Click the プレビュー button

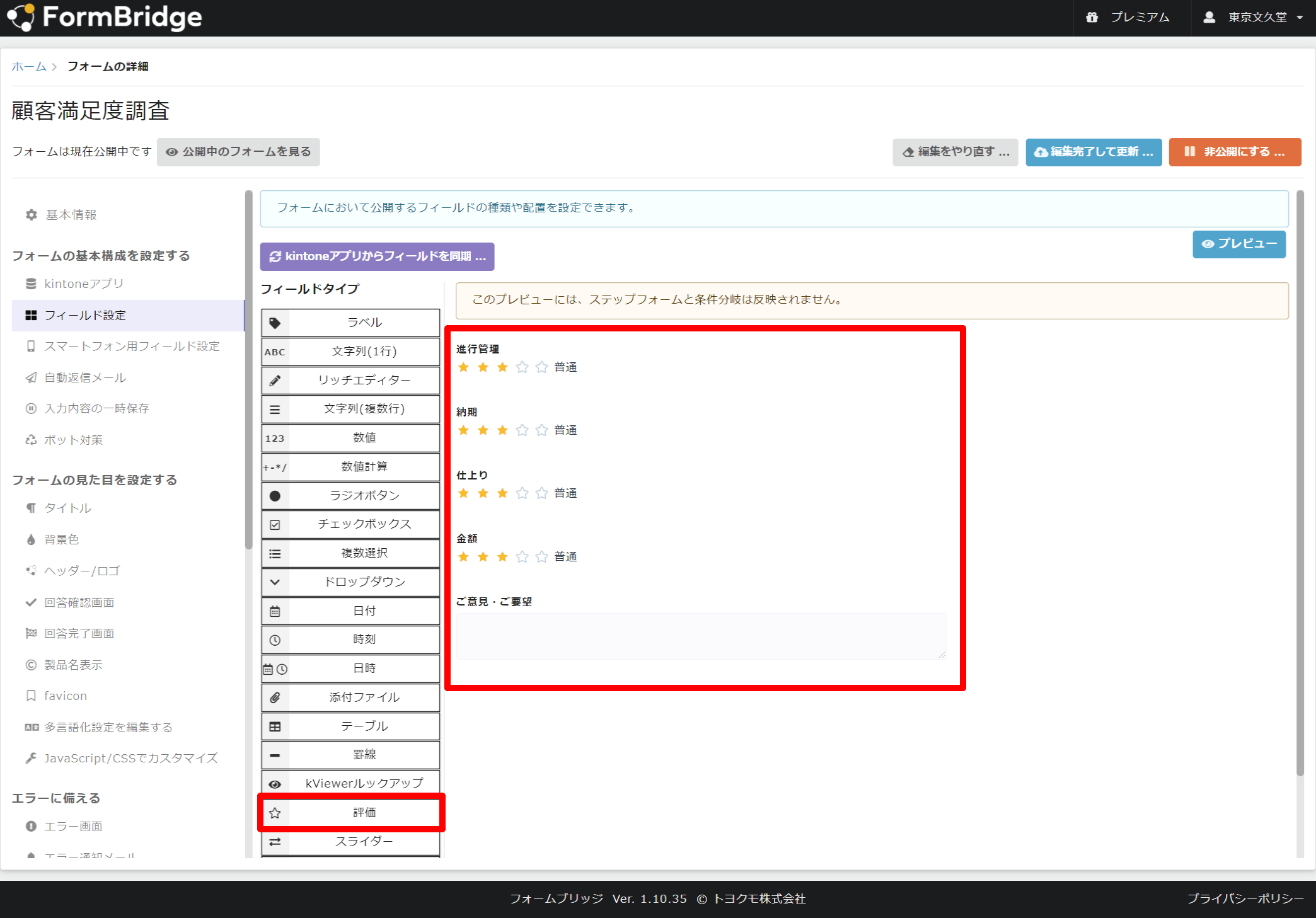(1238, 244)
